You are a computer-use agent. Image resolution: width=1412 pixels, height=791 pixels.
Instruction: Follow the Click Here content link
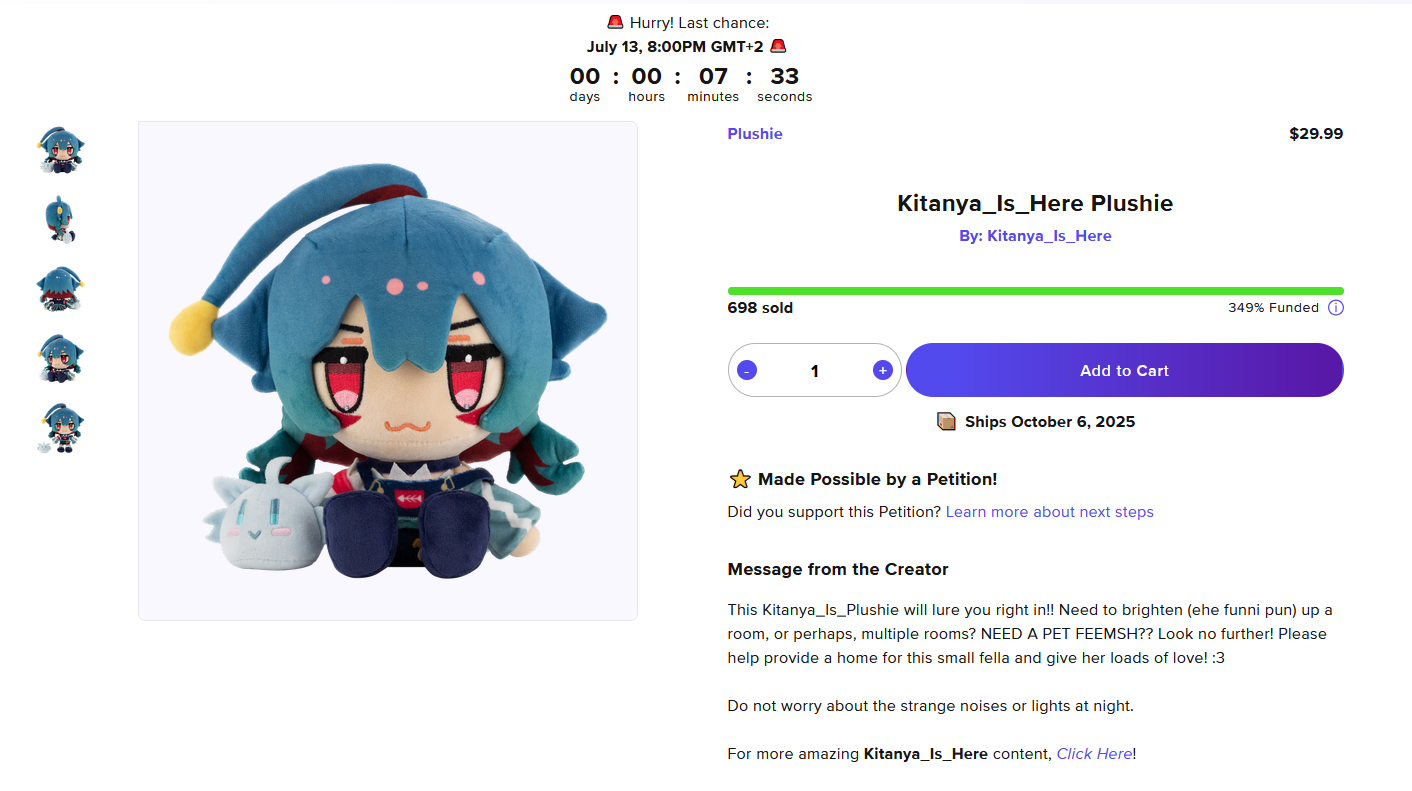point(1094,754)
